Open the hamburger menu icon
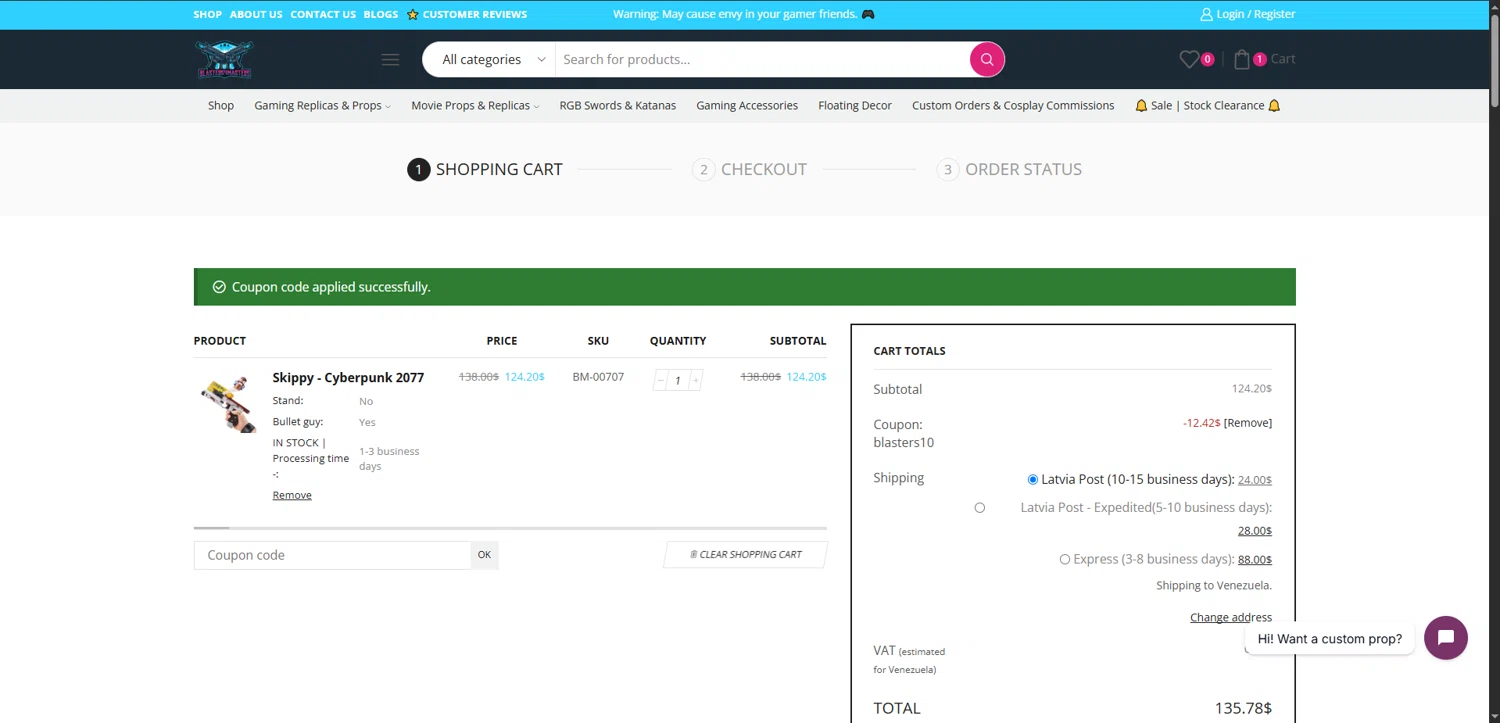The image size is (1500, 723). 390,60
